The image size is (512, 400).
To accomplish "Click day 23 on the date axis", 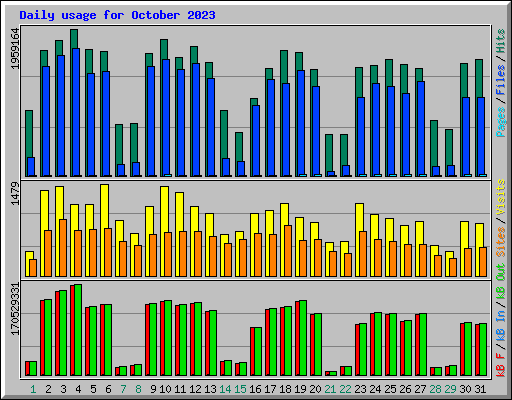I will [x=360, y=389].
